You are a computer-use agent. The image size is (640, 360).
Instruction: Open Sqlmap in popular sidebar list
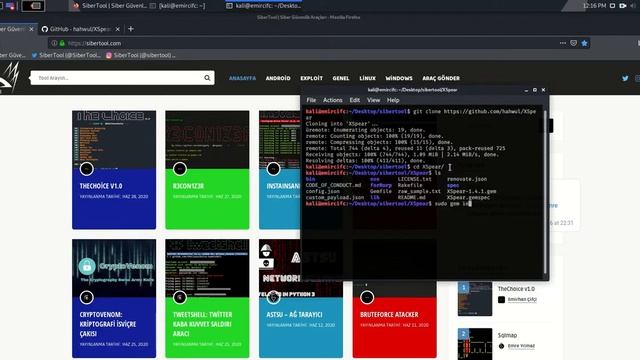[507, 335]
